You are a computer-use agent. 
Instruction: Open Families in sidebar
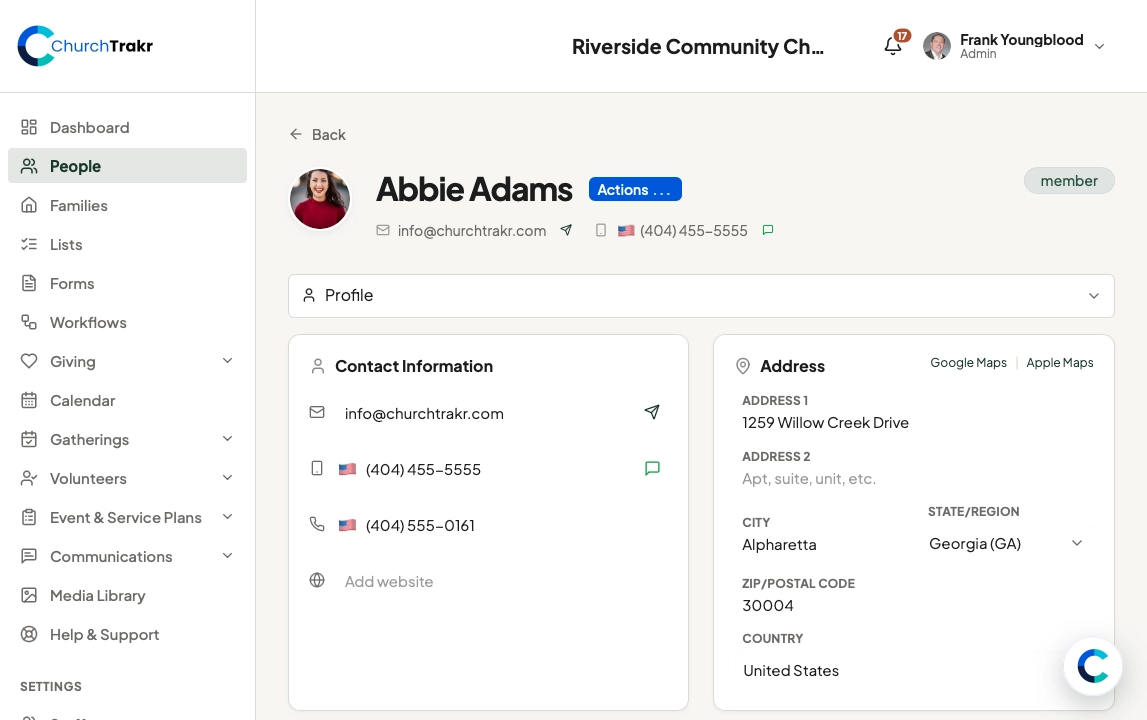pyautogui.click(x=127, y=206)
